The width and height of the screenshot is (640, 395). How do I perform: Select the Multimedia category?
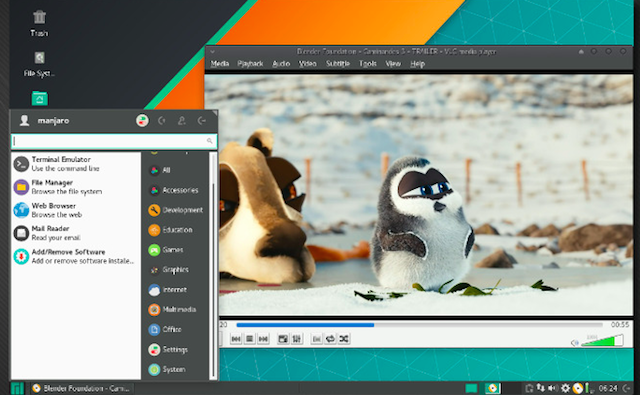coord(176,310)
